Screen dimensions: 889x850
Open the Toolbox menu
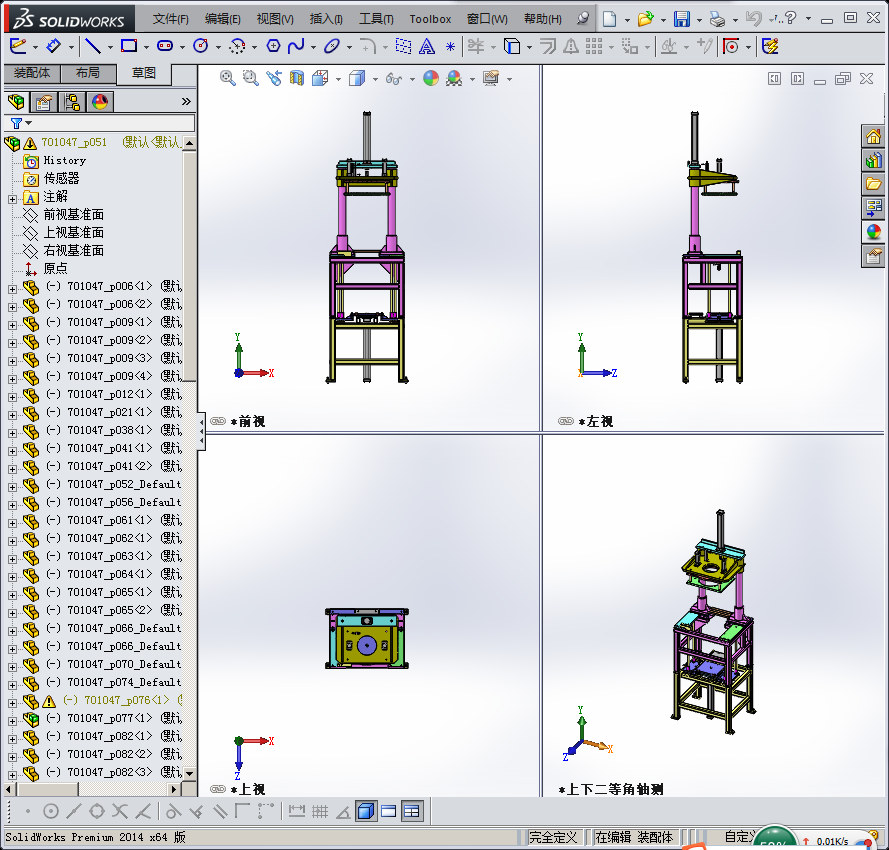(x=430, y=19)
